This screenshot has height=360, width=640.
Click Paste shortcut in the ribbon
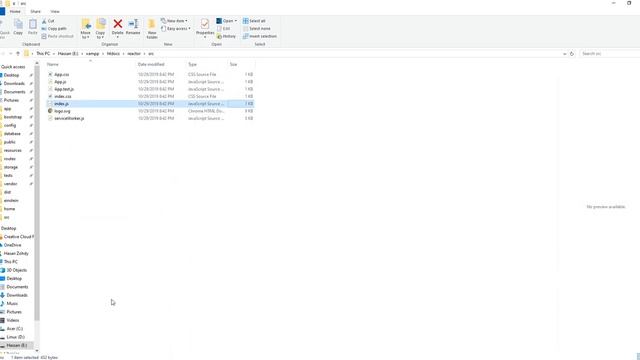point(58,36)
